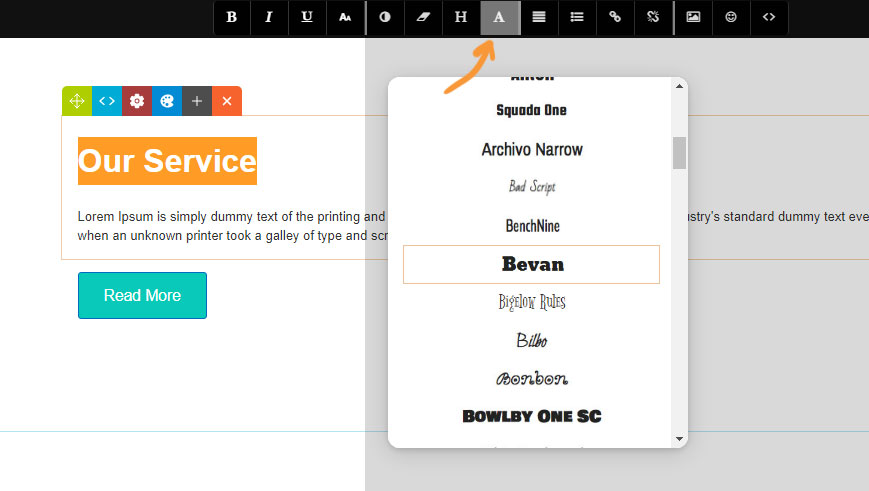The height and width of the screenshot is (491, 869).
Task: Click the eraser clear-formatting icon
Action: click(x=423, y=17)
